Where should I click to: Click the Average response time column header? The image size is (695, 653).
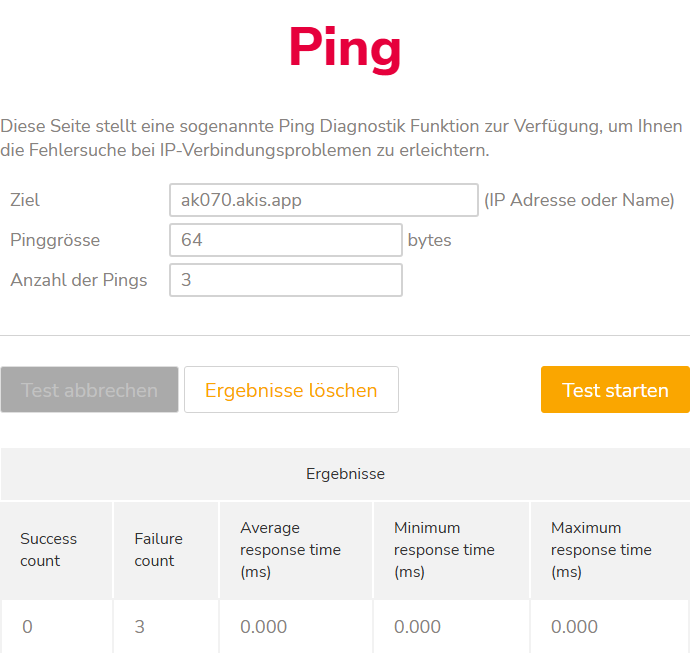tap(290, 550)
